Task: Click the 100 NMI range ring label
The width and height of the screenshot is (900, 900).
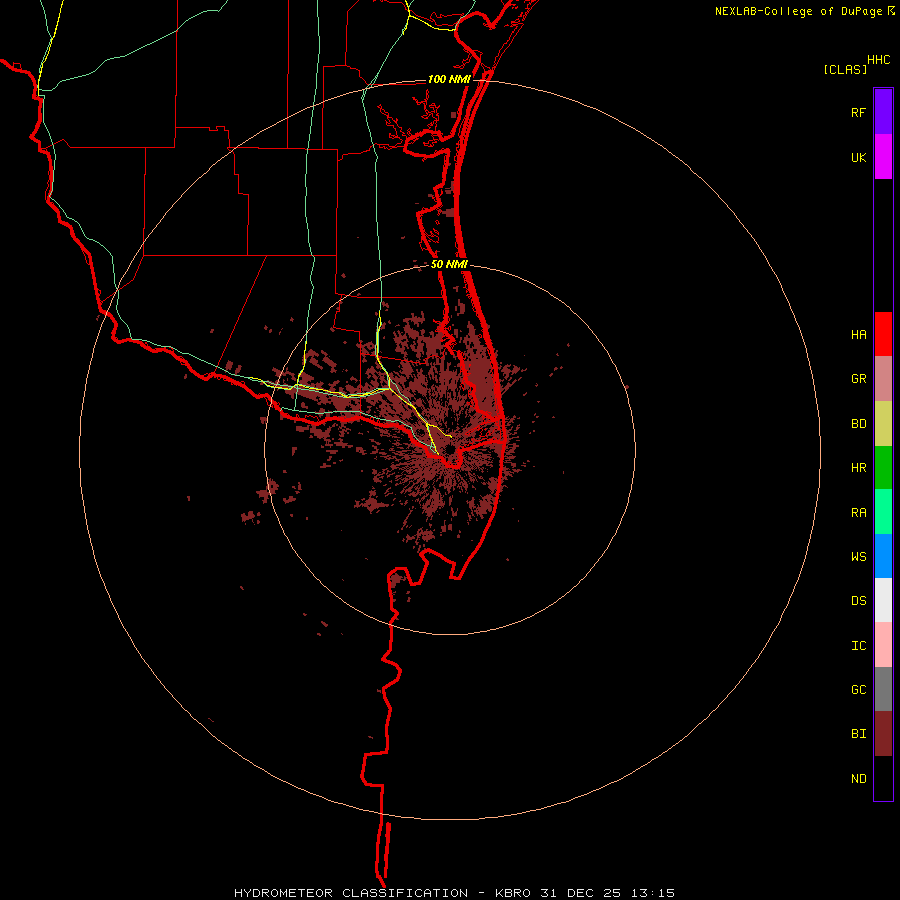Action: pos(449,79)
